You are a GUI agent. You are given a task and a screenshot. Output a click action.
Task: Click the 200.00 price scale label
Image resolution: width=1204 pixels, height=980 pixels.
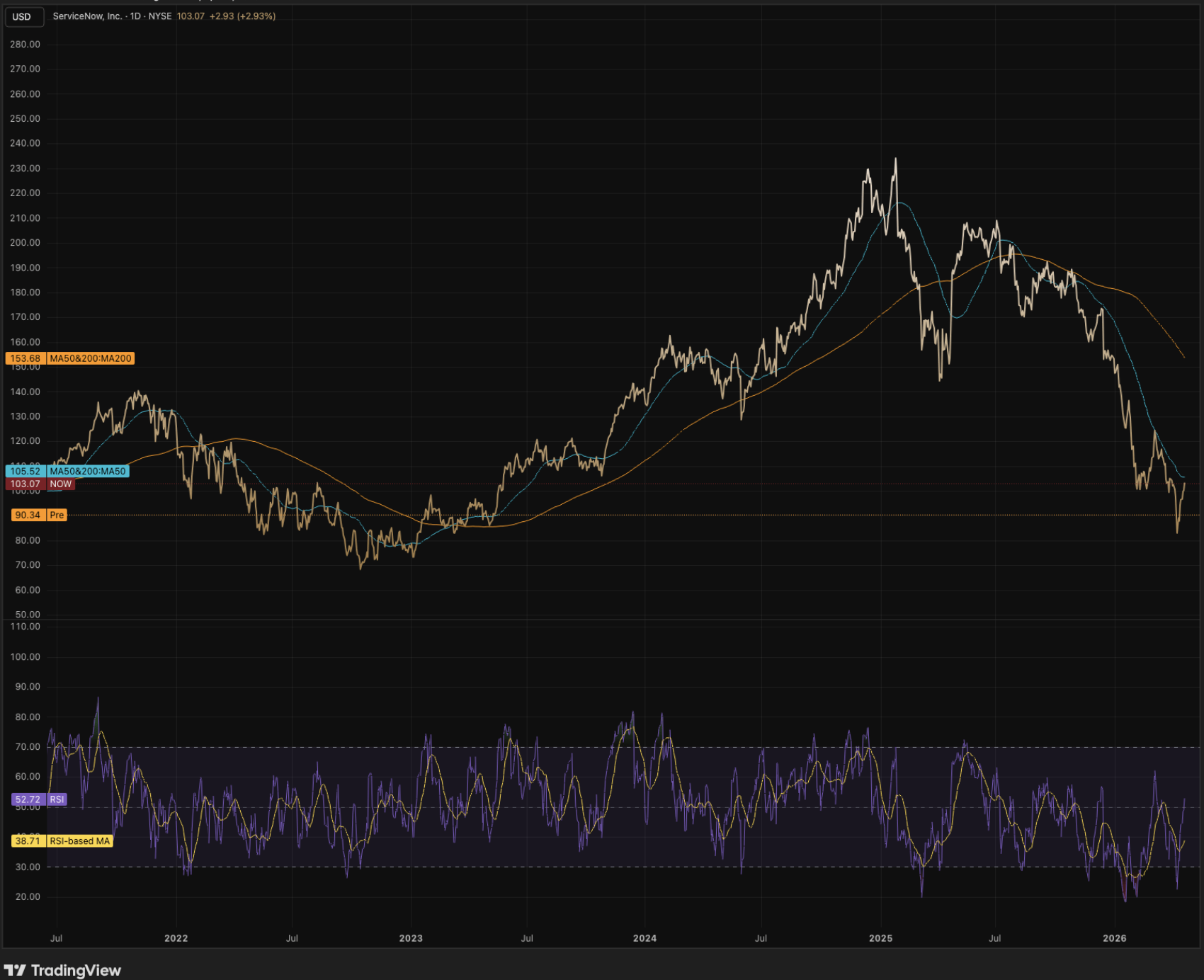click(x=25, y=243)
